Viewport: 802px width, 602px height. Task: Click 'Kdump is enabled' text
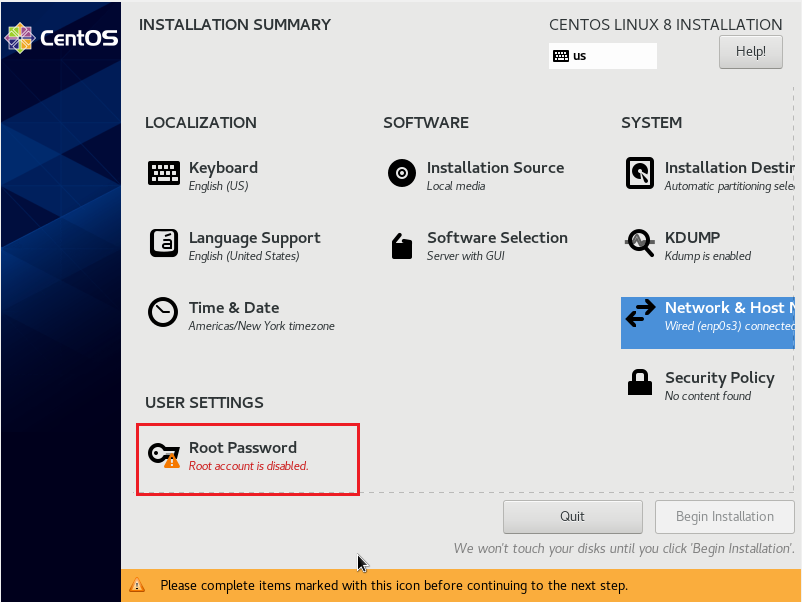point(708,256)
